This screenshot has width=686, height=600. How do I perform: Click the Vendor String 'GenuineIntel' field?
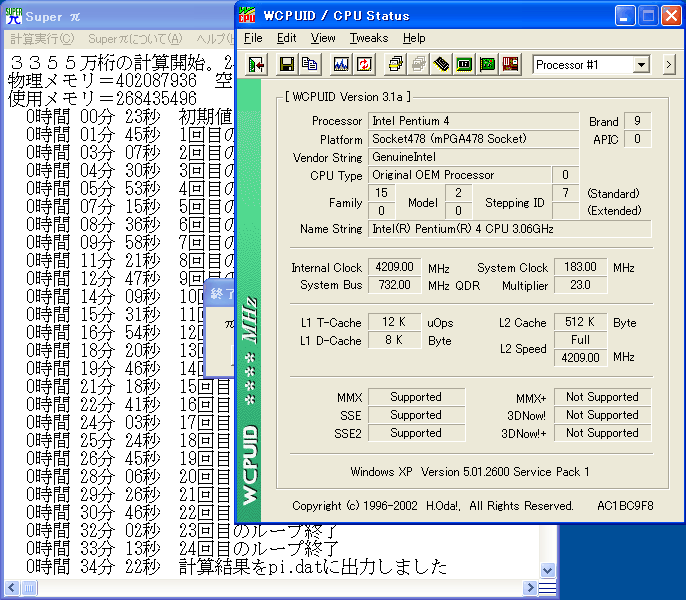click(473, 157)
